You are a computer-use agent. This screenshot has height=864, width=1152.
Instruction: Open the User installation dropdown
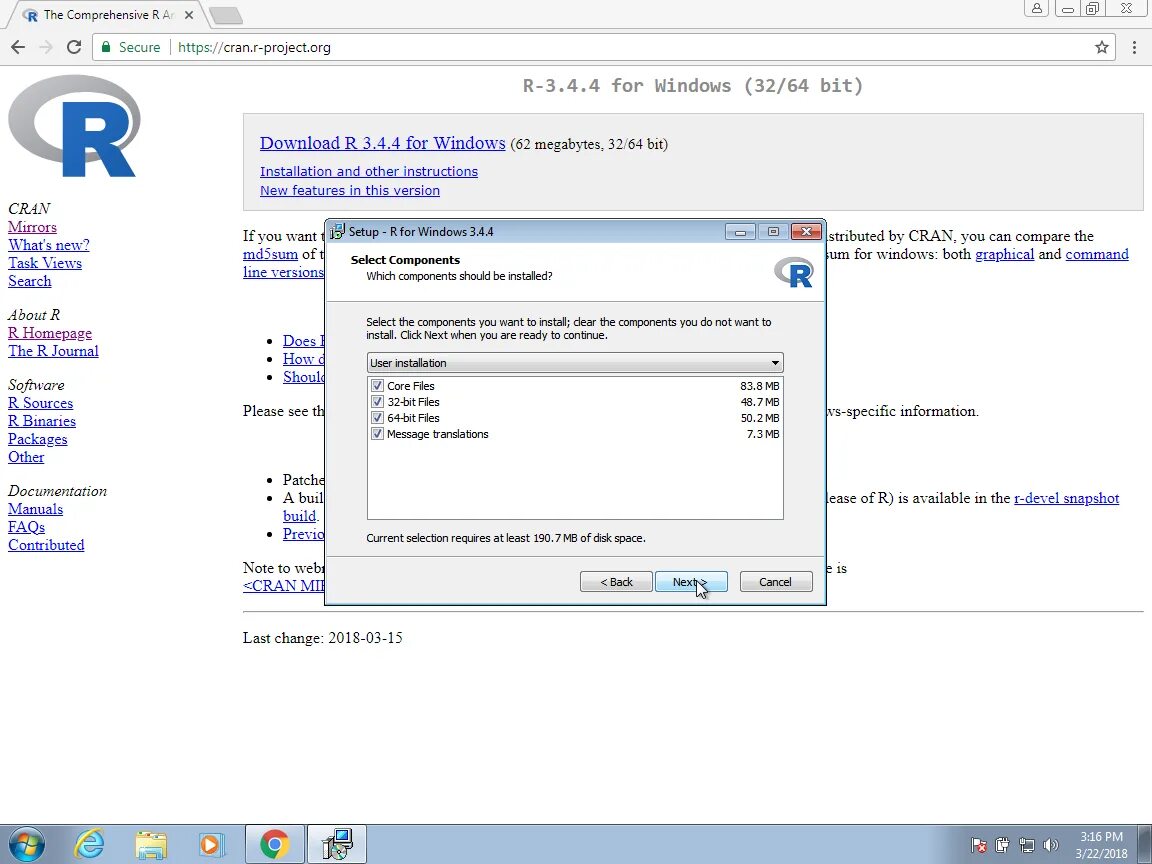(x=575, y=363)
